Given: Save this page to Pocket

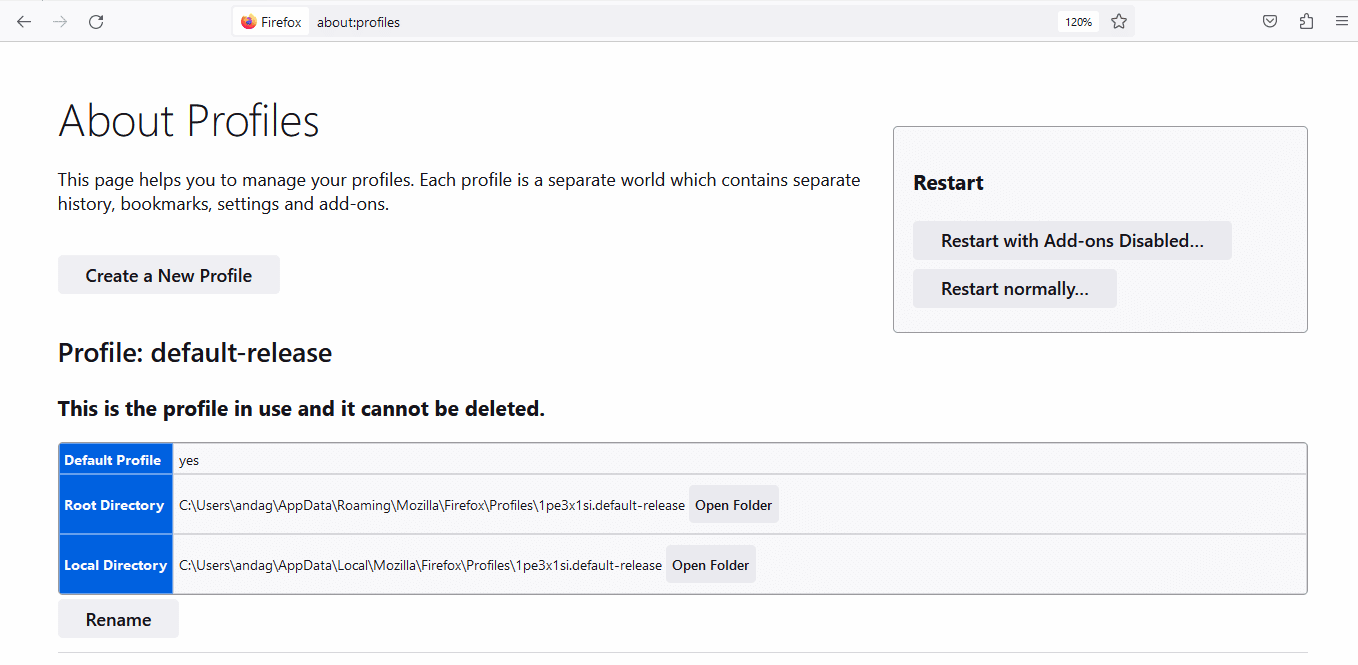Looking at the screenshot, I should click(1269, 20).
